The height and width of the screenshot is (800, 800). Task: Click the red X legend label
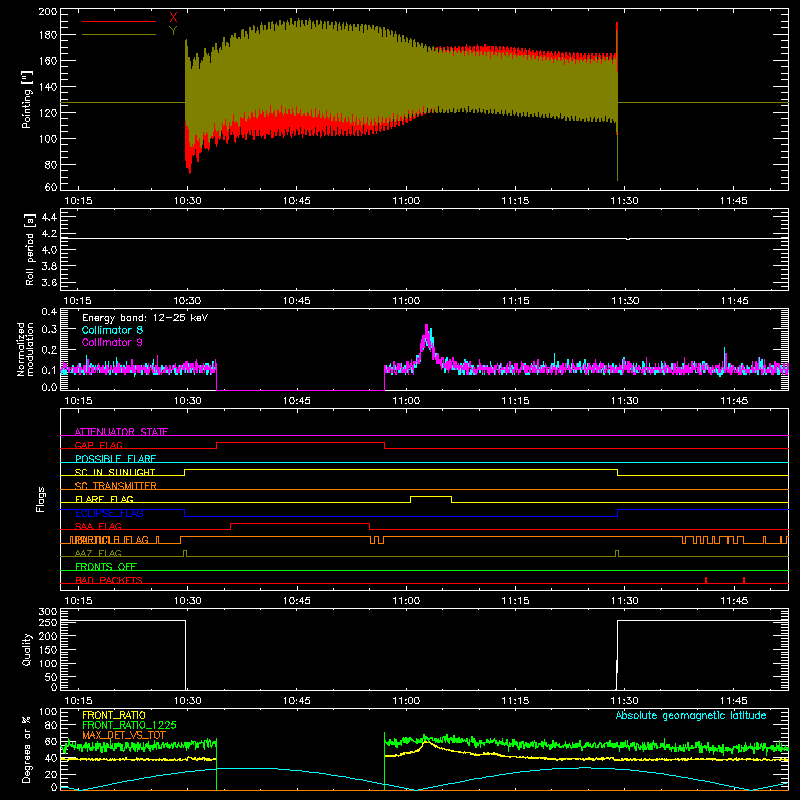click(173, 18)
